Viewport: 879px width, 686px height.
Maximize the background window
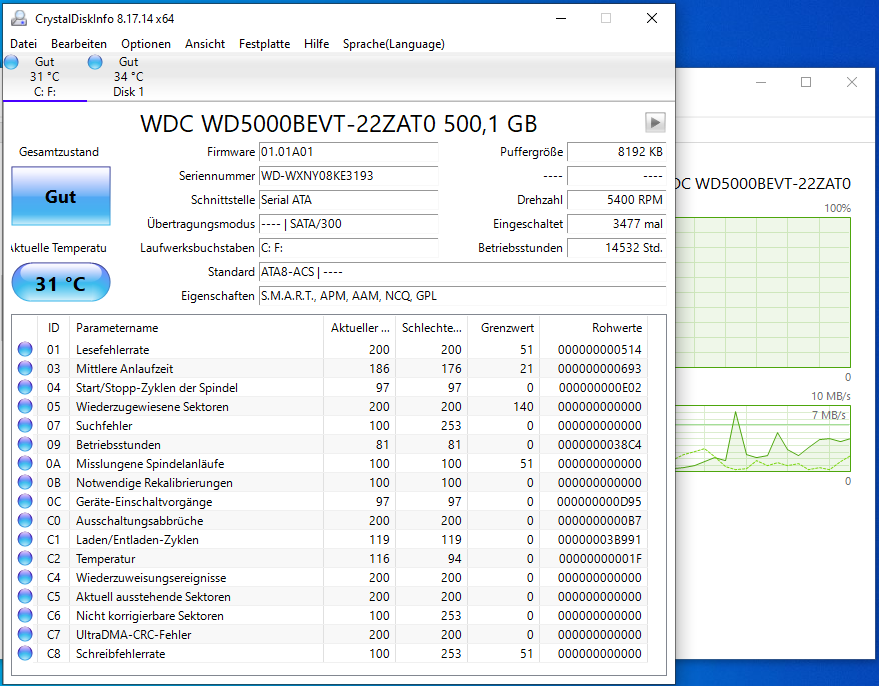(x=806, y=82)
